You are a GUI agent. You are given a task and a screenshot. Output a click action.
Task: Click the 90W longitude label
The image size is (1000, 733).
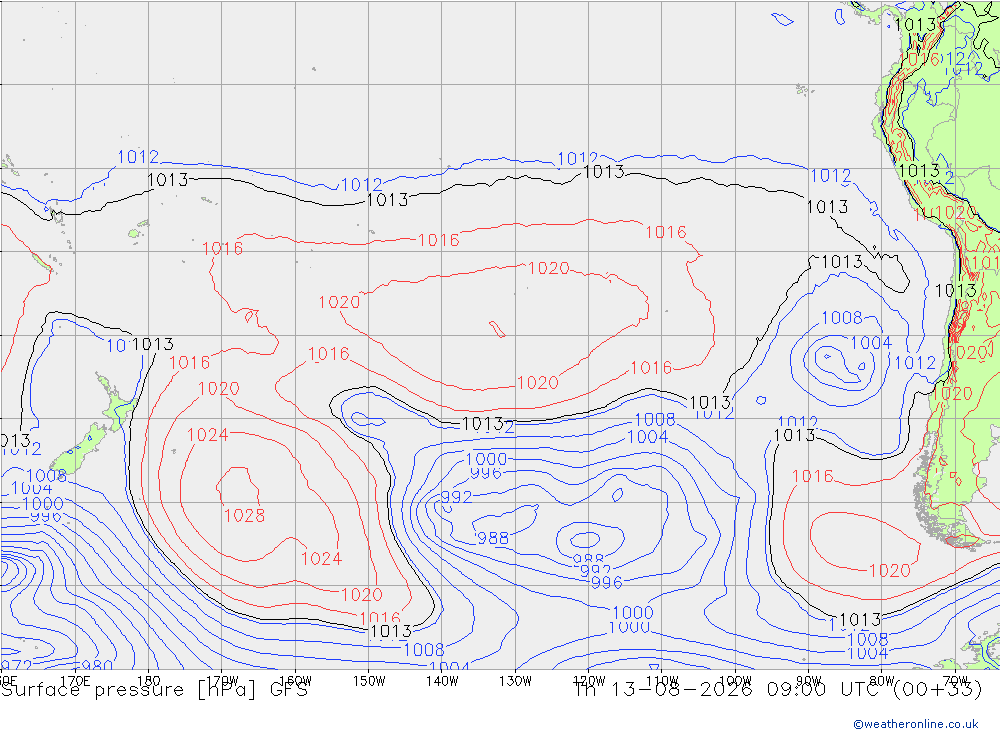coord(809,681)
